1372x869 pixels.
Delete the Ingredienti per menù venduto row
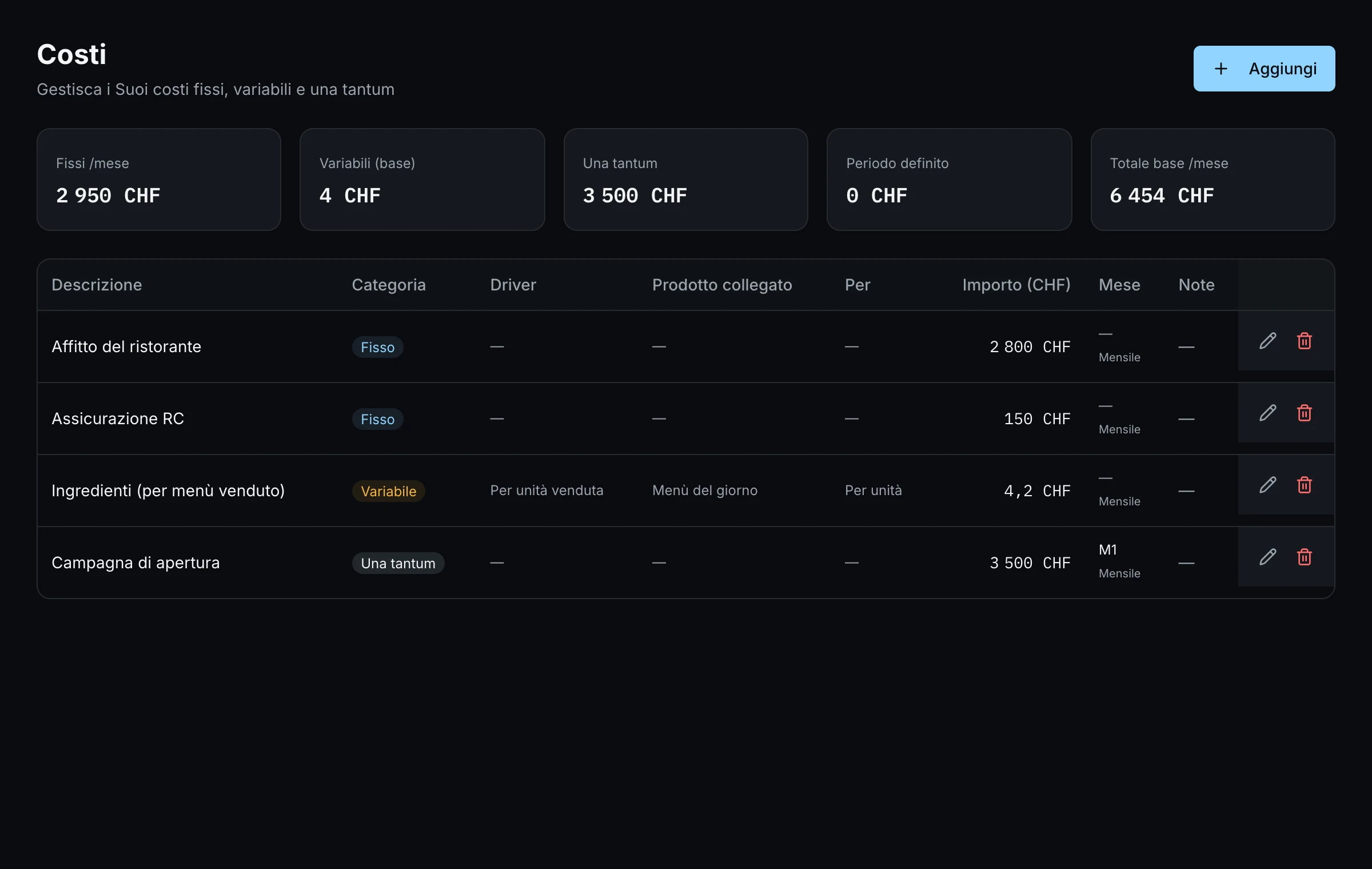(x=1304, y=485)
